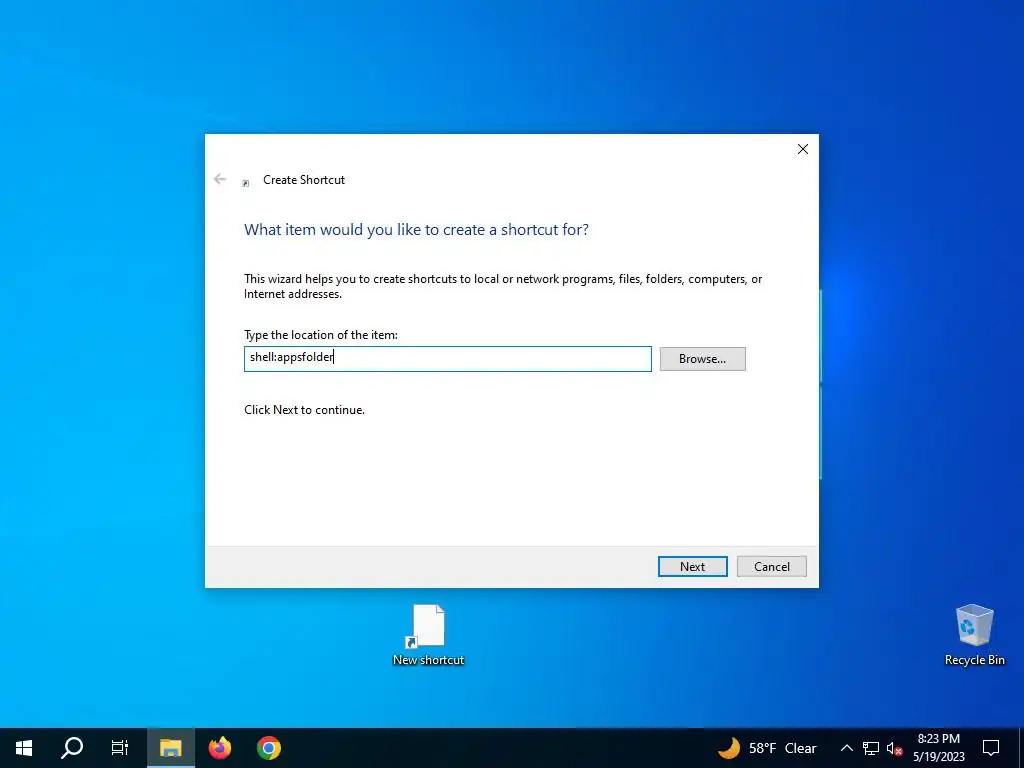The image size is (1024, 768).
Task: Launch Google Chrome from the taskbar
Action: coord(269,748)
